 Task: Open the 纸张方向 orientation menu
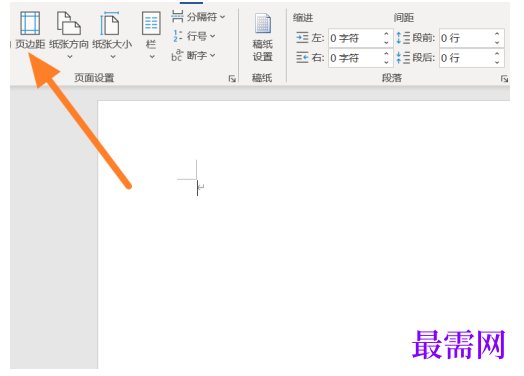point(69,35)
